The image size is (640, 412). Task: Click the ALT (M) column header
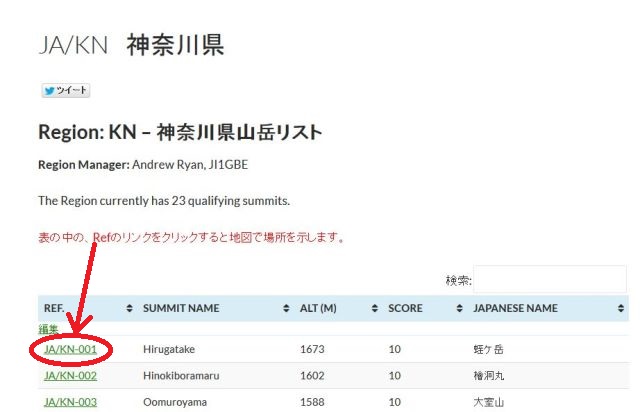pos(318,308)
